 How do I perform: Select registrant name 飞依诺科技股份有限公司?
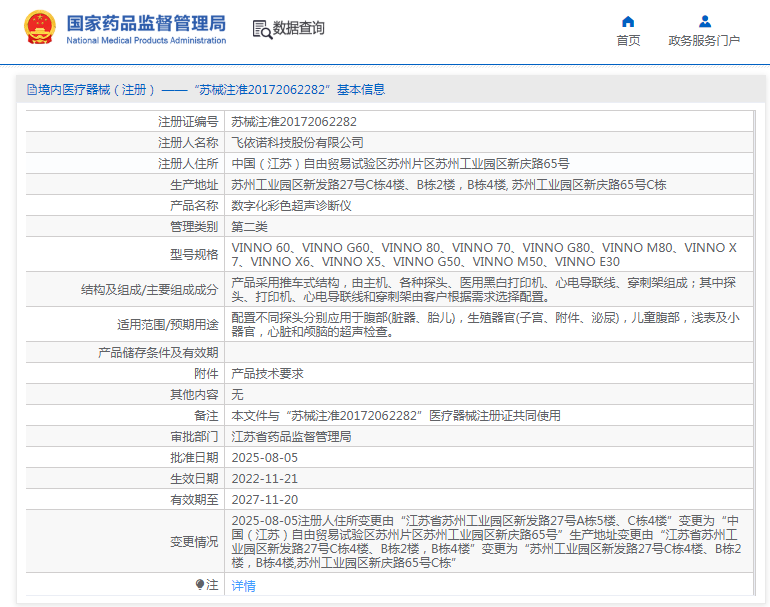(297, 143)
